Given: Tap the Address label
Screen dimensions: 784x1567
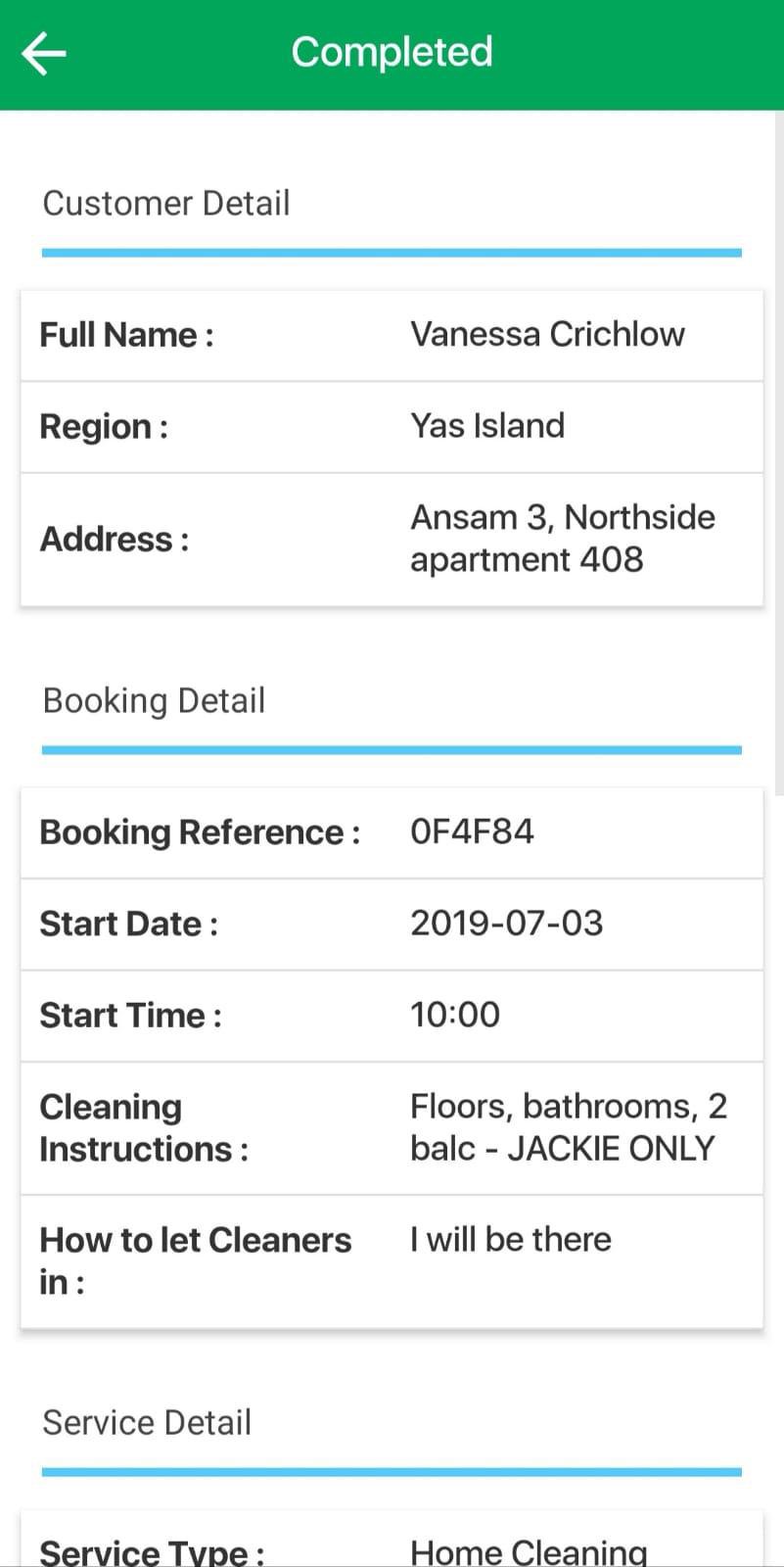Looking at the screenshot, I should coord(115,539).
